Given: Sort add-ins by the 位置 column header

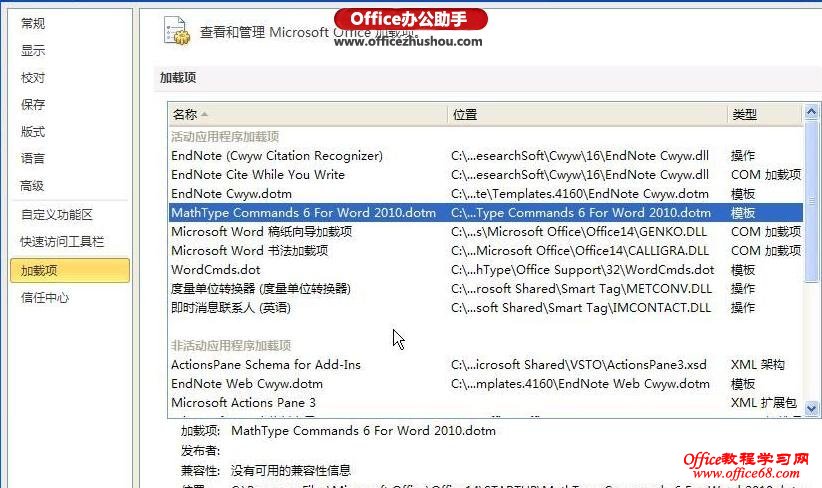Looking at the screenshot, I should pyautogui.click(x=587, y=114).
